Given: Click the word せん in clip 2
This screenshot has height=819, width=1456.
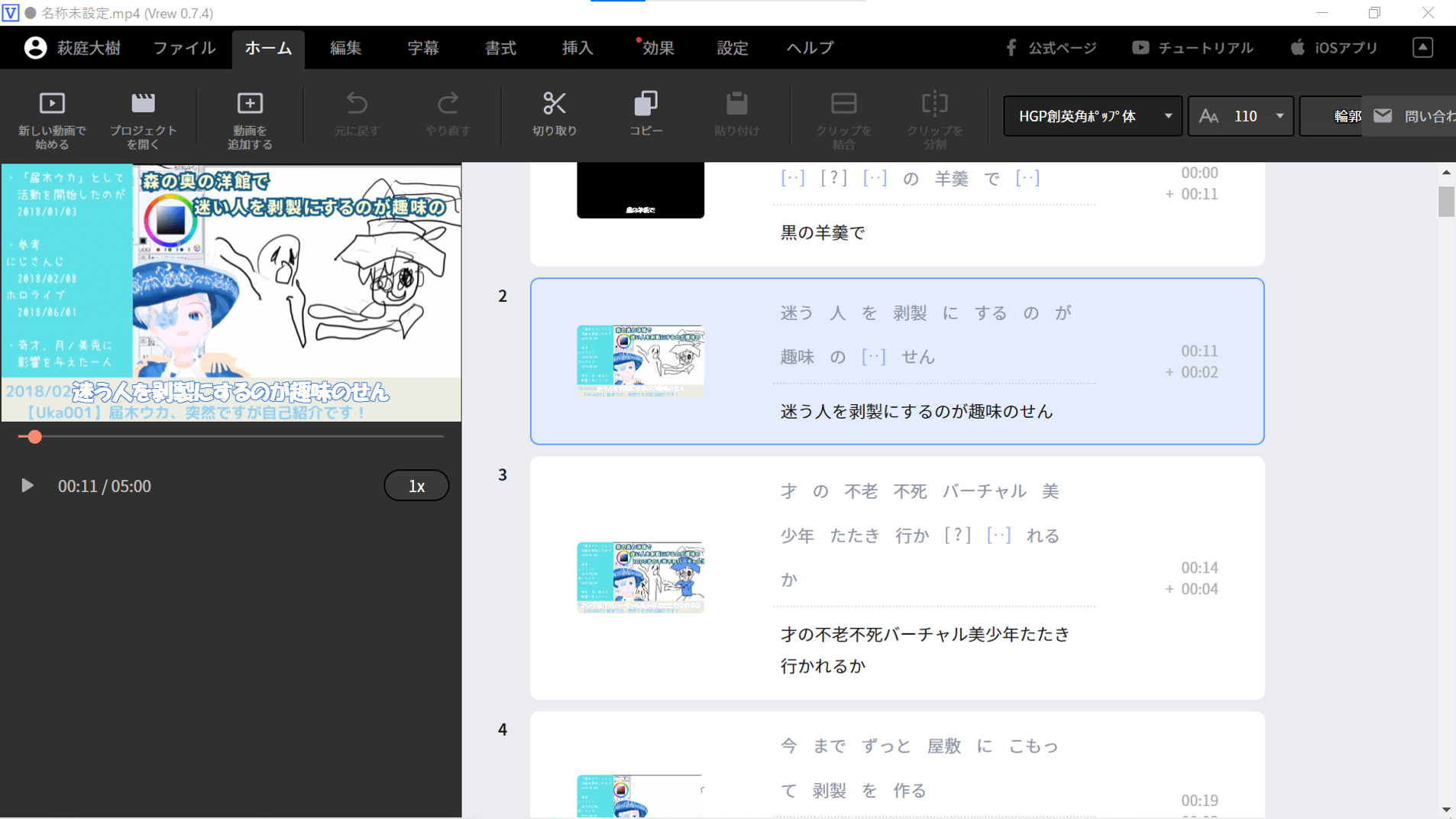Looking at the screenshot, I should pos(918,357).
